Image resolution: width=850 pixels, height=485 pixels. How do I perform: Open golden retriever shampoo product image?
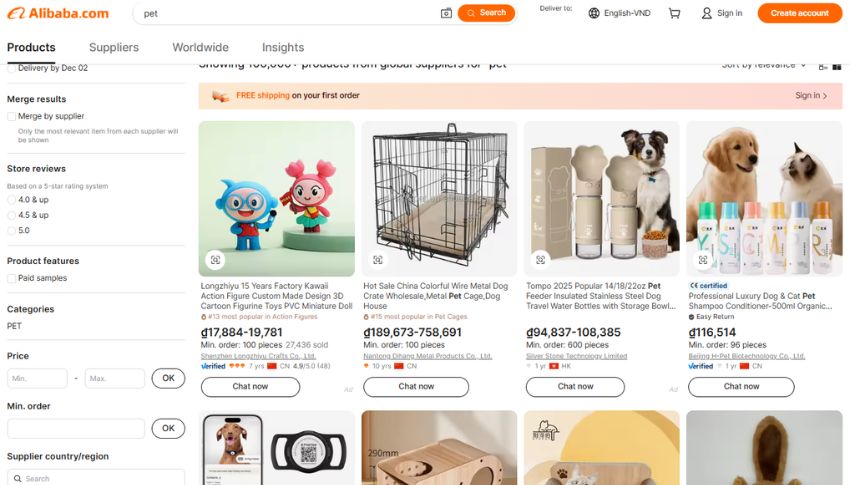(764, 198)
